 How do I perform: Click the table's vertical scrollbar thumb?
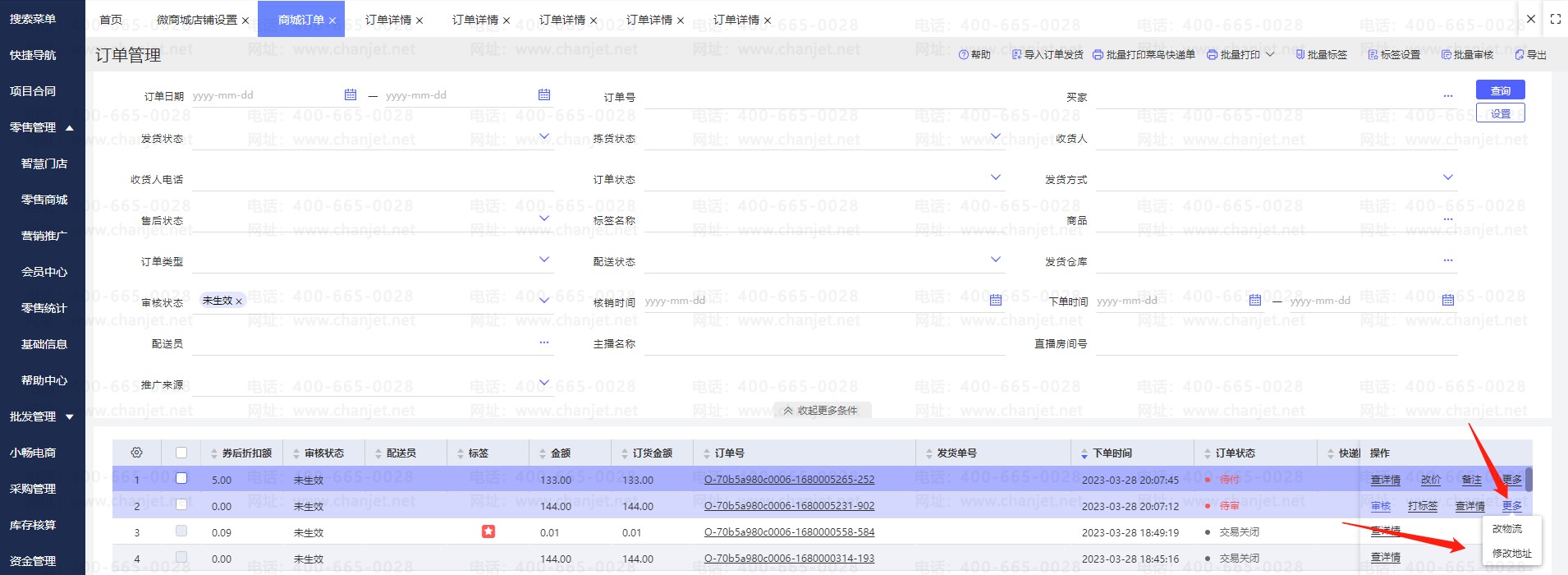pos(1529,479)
